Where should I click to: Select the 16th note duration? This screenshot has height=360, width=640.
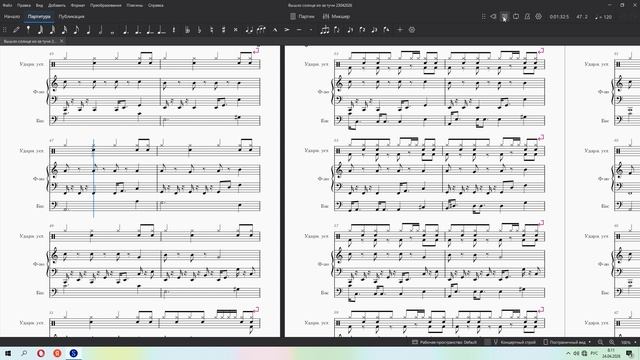(64, 29)
